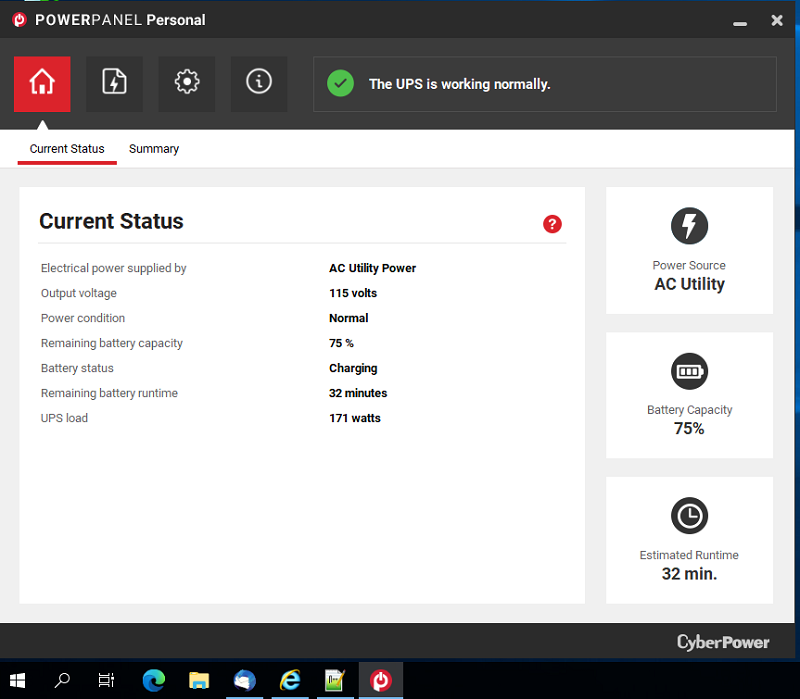Open File Explorer from the taskbar

click(x=199, y=680)
